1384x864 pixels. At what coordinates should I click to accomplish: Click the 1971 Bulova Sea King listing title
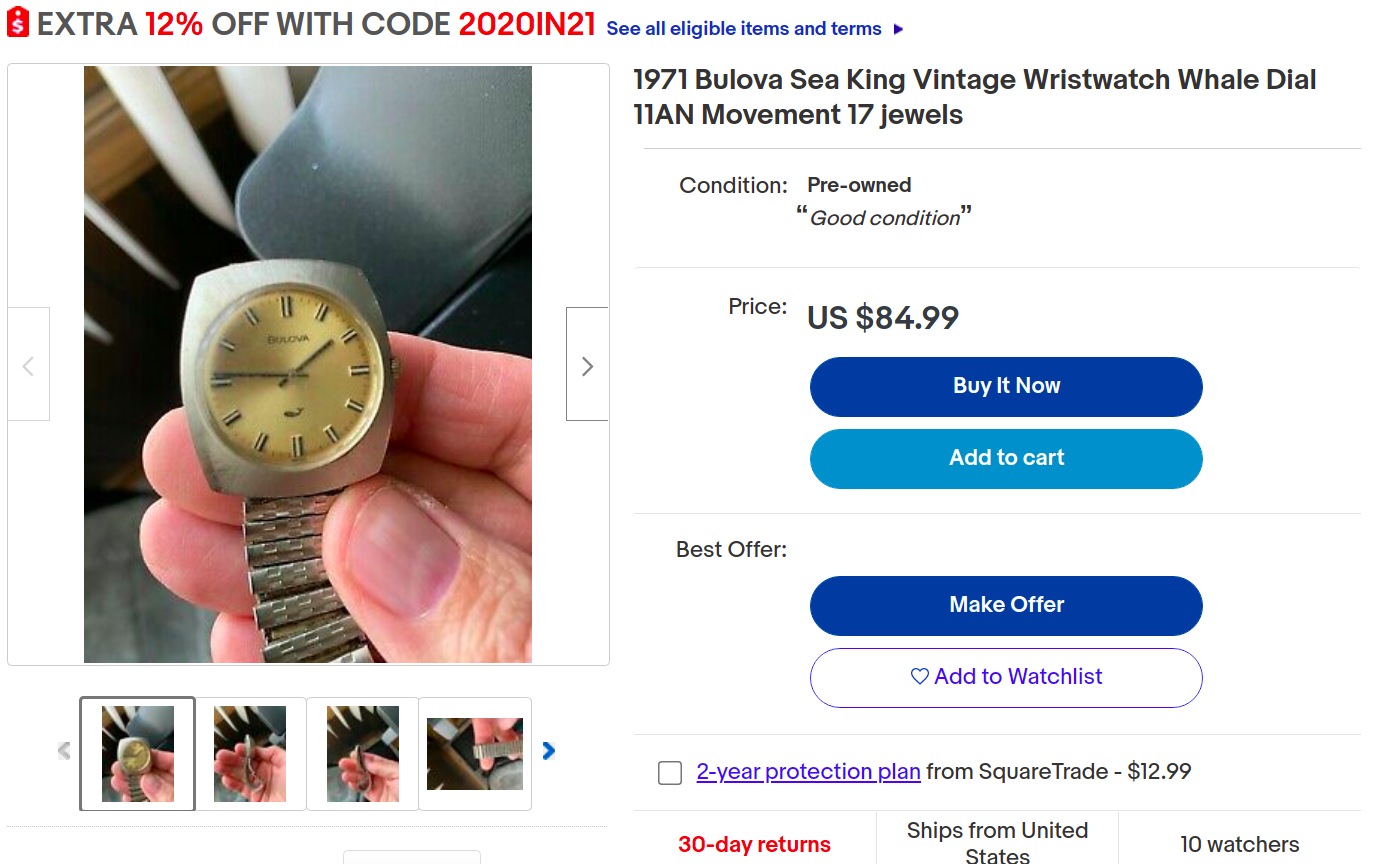974,97
